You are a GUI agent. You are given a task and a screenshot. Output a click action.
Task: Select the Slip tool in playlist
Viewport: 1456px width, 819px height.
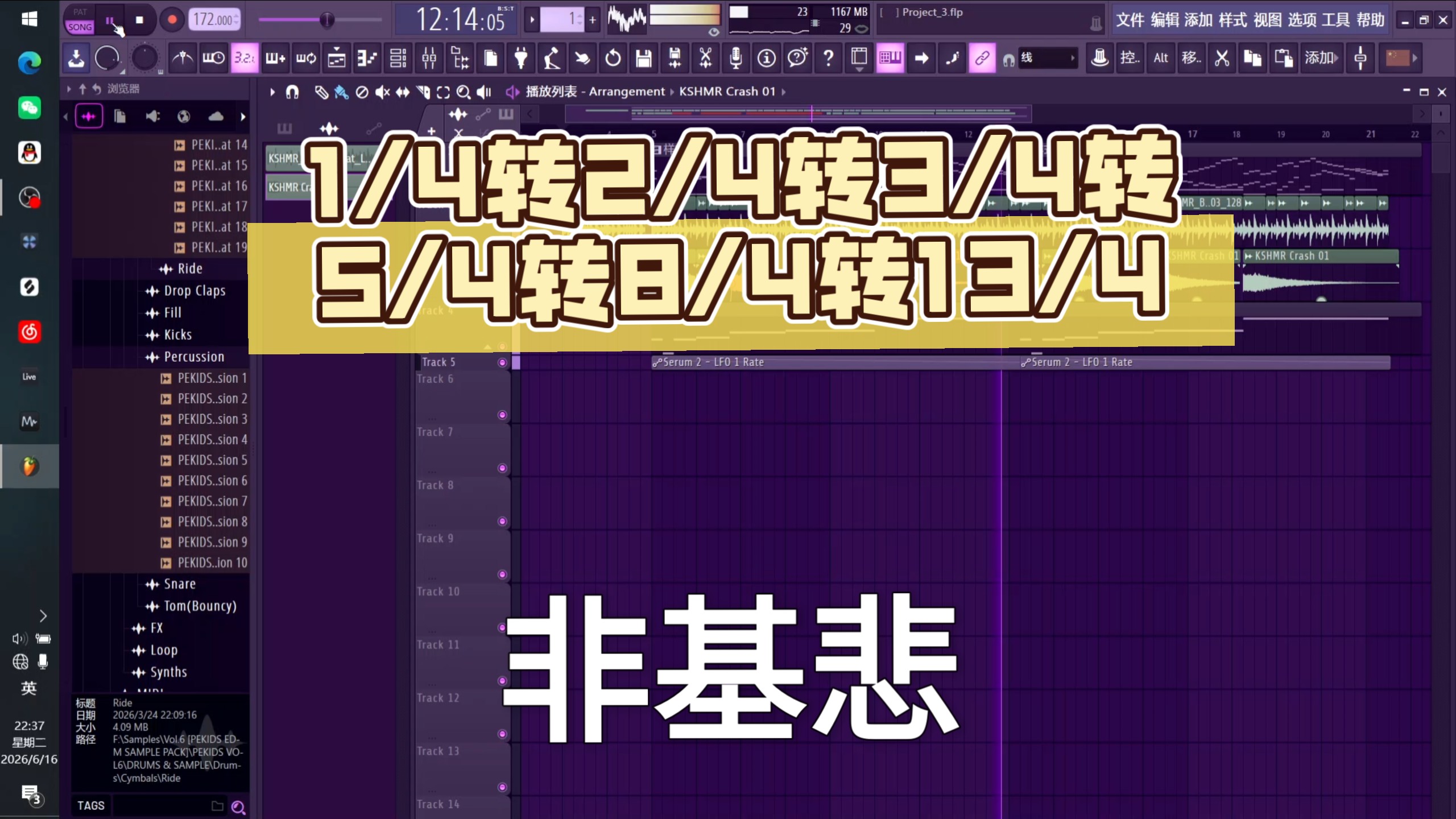[403, 92]
